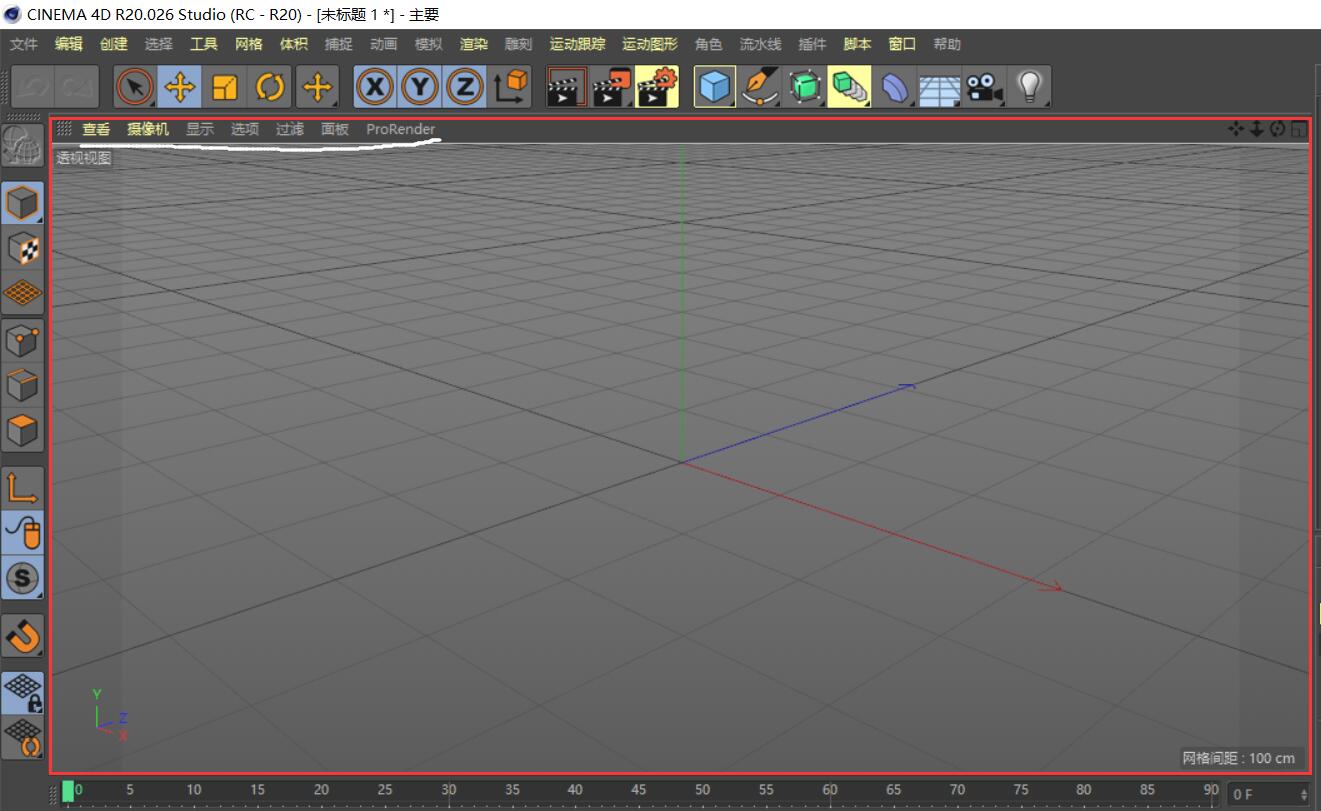Switch to Workplane mode orange grid
1321x811 pixels.
(x=23, y=292)
